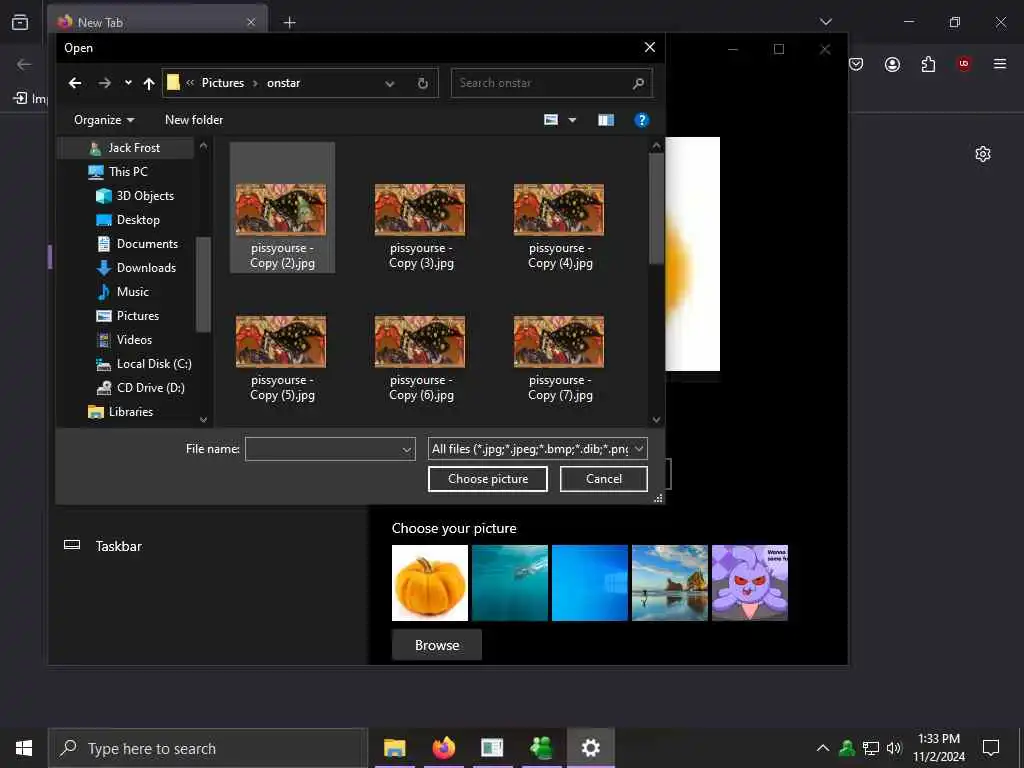
Task: Choose the pumpkin background picture
Action: [x=430, y=583]
